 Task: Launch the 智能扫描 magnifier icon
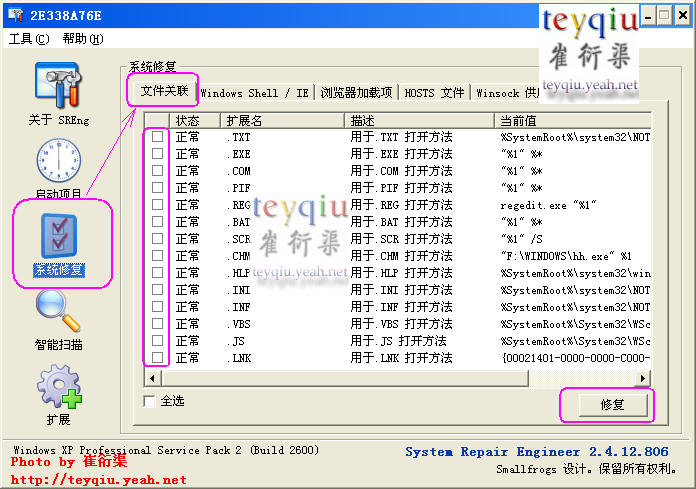(58, 313)
